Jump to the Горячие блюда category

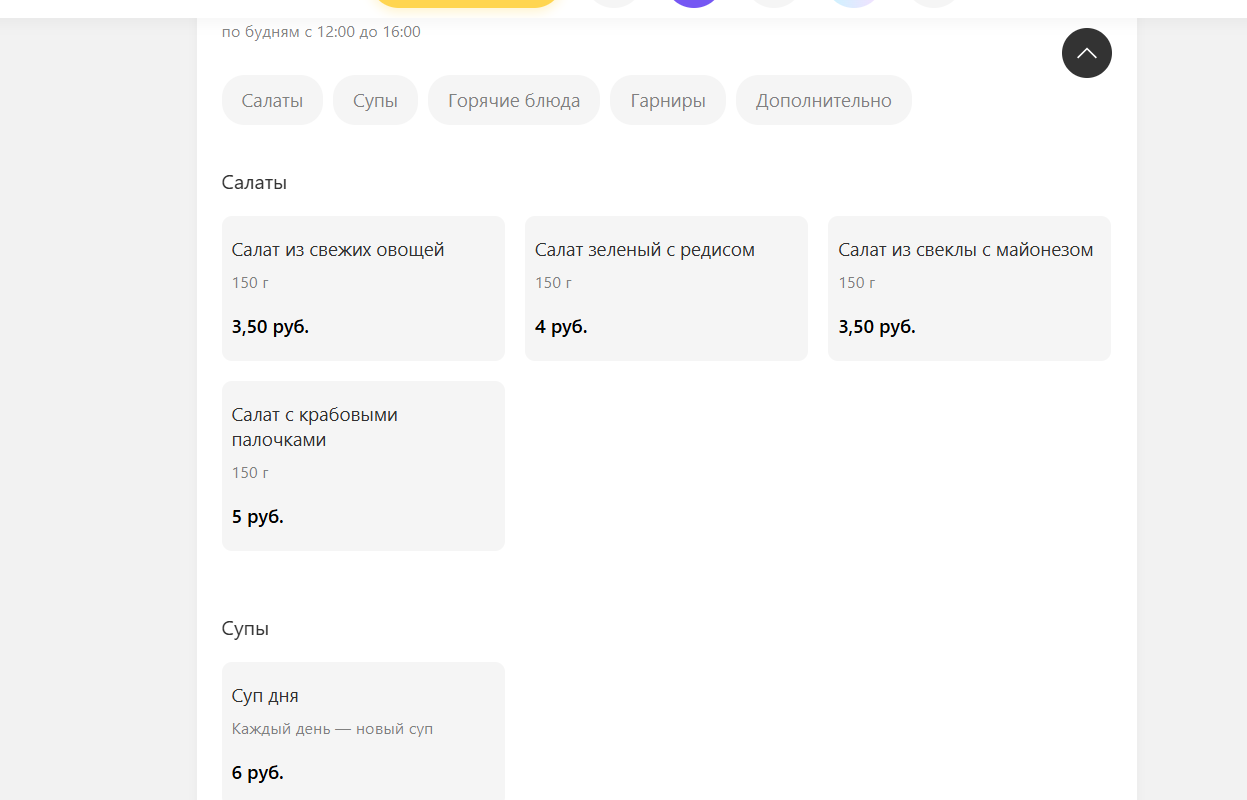point(514,100)
